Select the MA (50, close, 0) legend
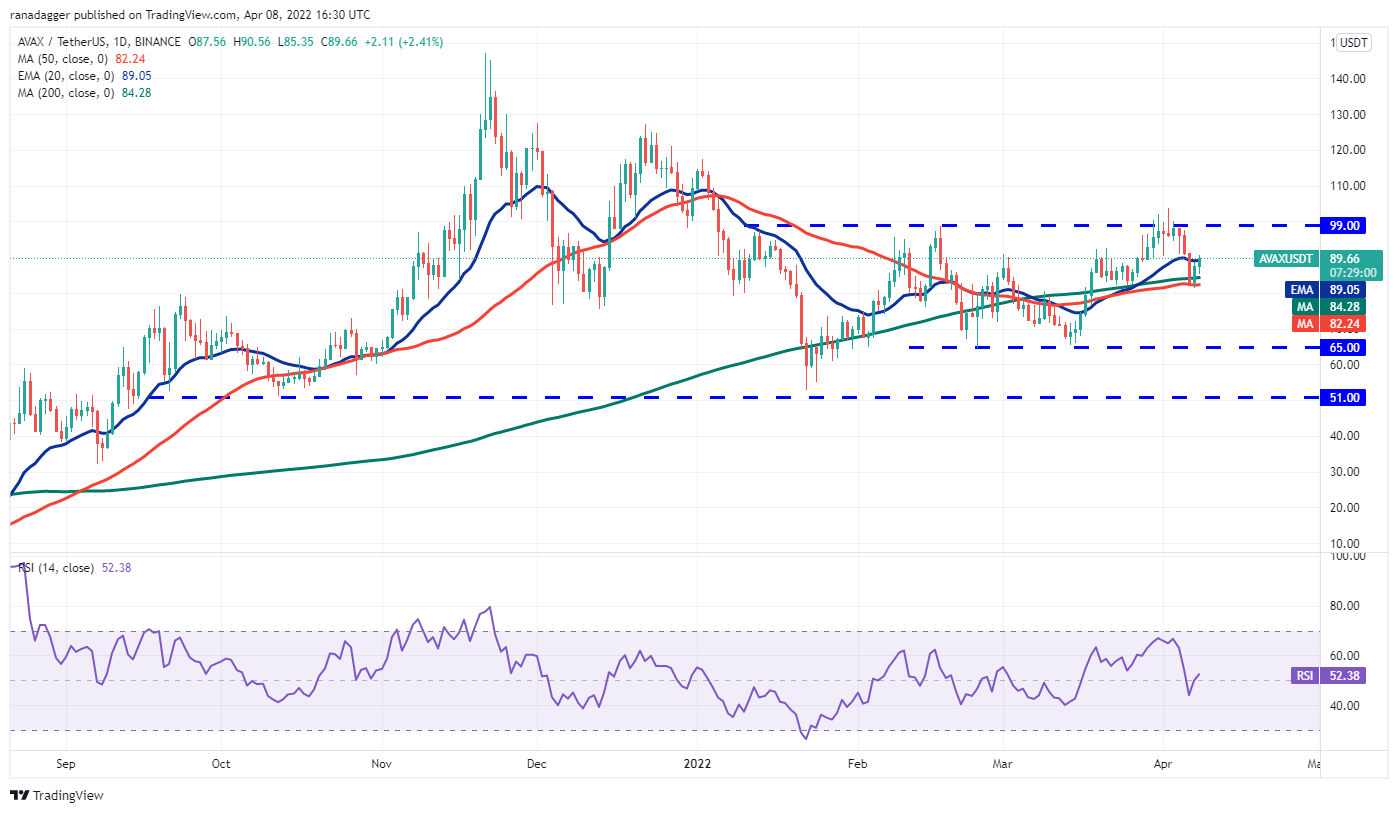This screenshot has width=1398, height=813. point(65,59)
